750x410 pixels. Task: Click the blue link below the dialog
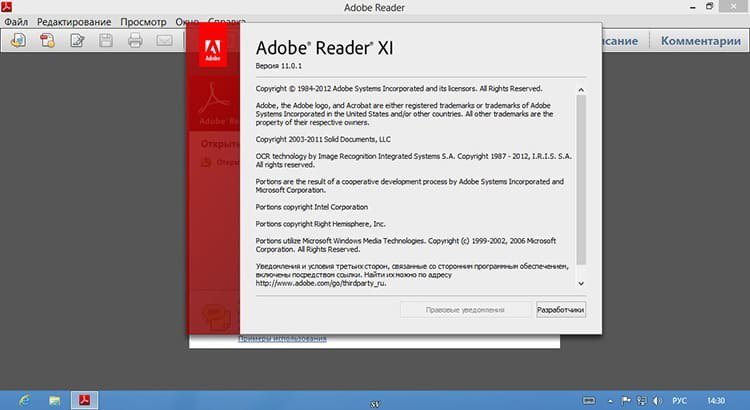pyautogui.click(x=282, y=339)
